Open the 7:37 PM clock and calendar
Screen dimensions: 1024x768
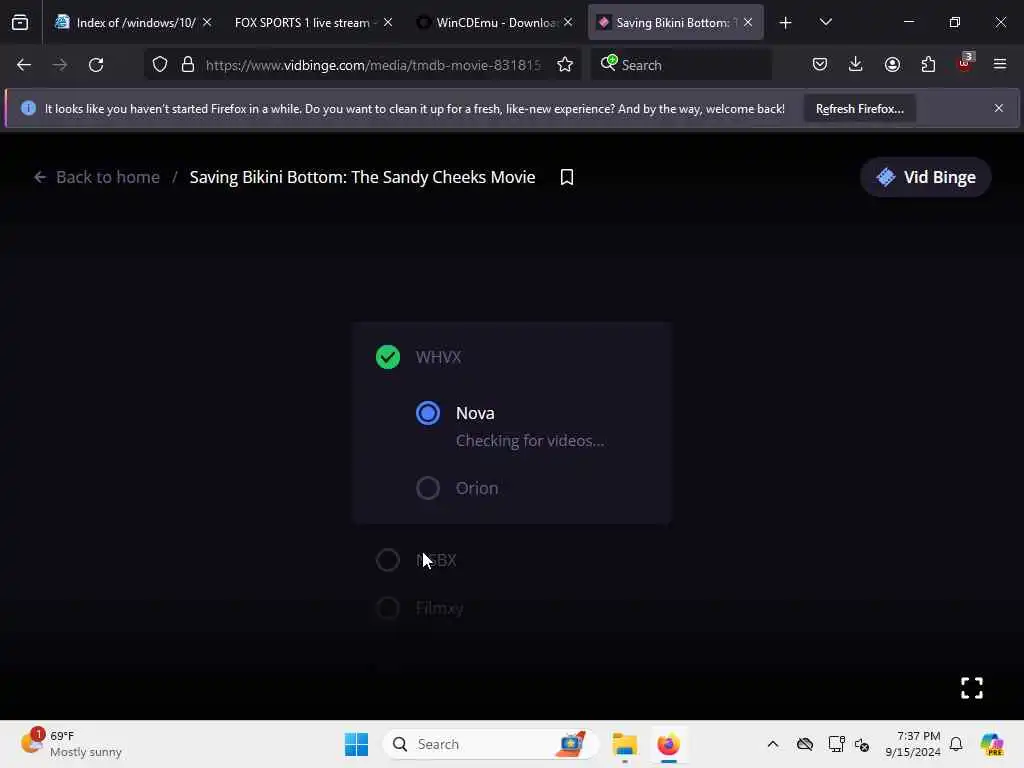click(912, 744)
